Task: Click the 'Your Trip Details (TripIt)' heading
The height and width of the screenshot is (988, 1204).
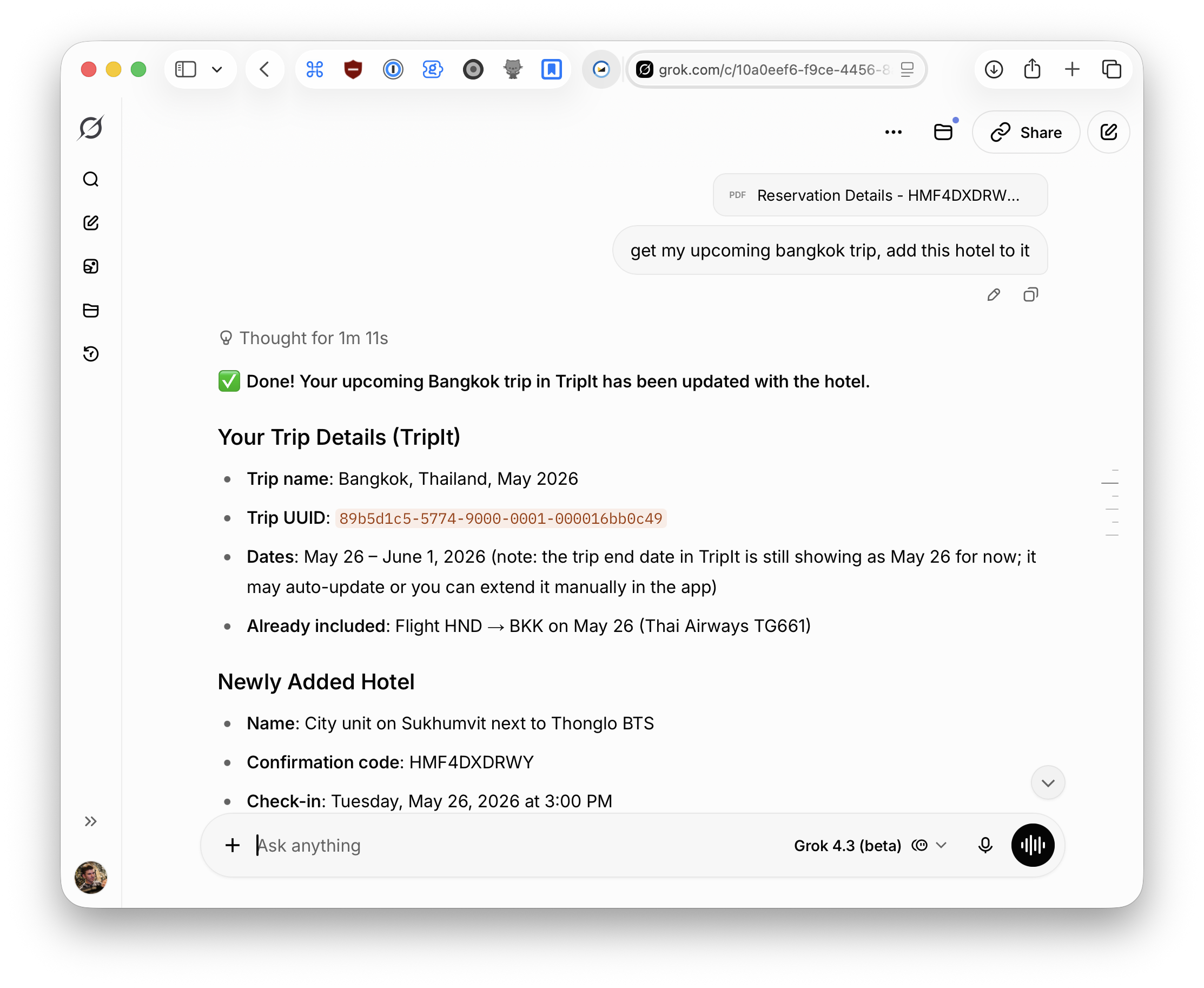Action: [x=339, y=437]
